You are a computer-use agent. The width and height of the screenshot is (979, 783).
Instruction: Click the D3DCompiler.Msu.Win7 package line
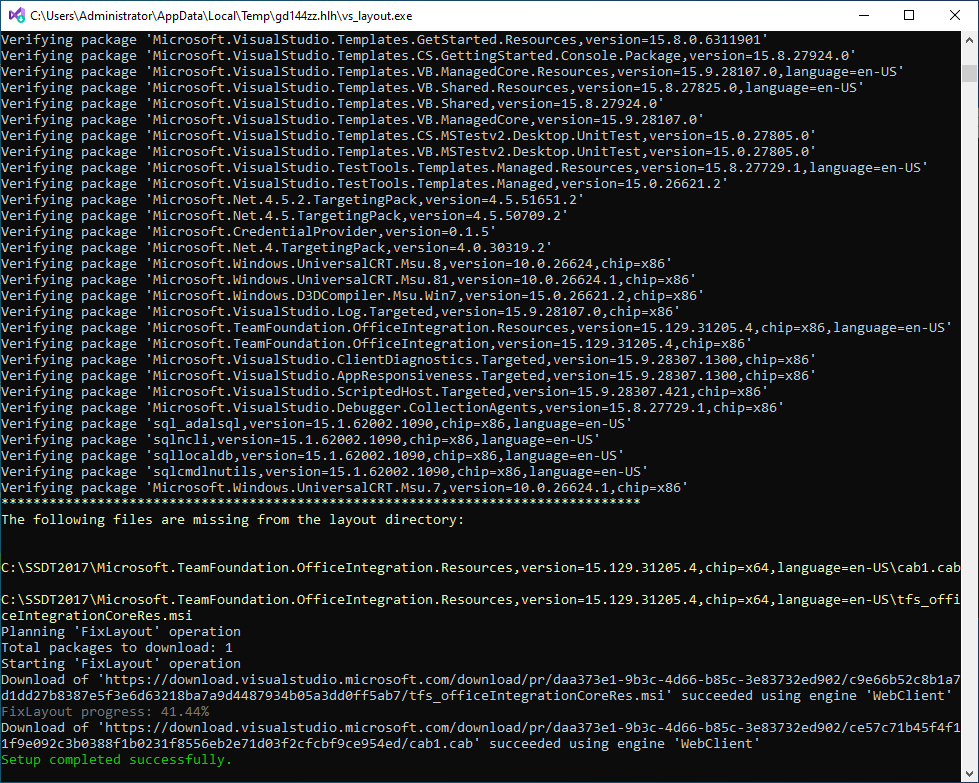point(352,295)
